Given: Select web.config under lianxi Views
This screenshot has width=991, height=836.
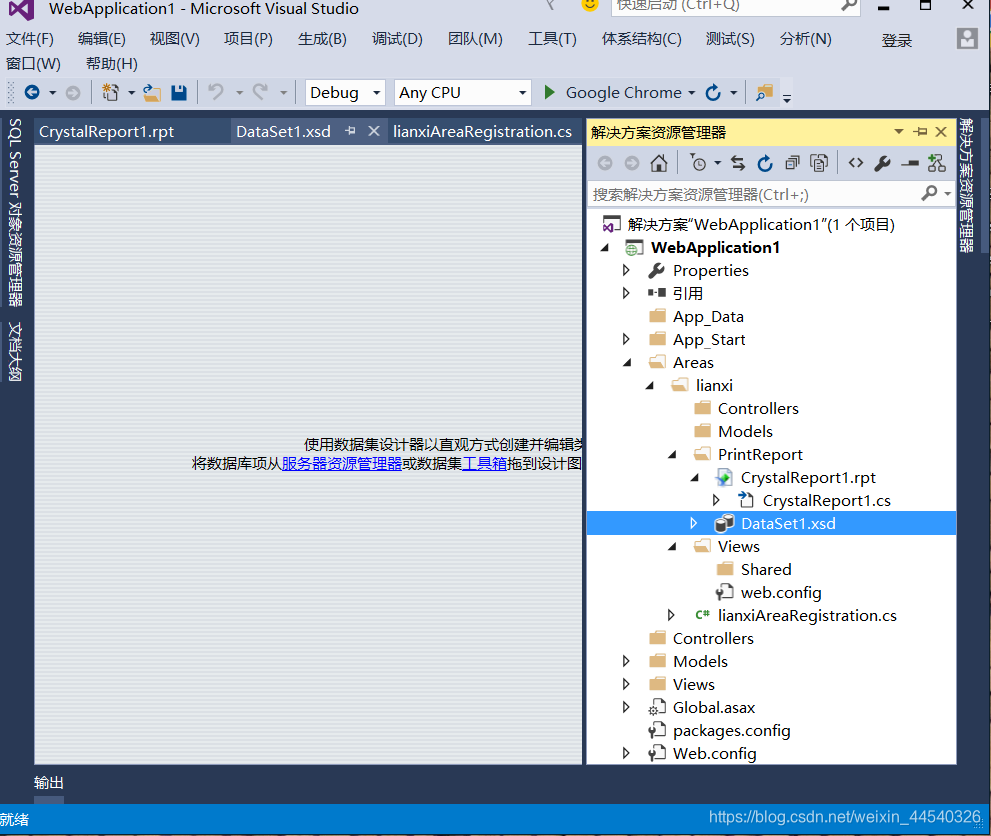Looking at the screenshot, I should point(781,592).
